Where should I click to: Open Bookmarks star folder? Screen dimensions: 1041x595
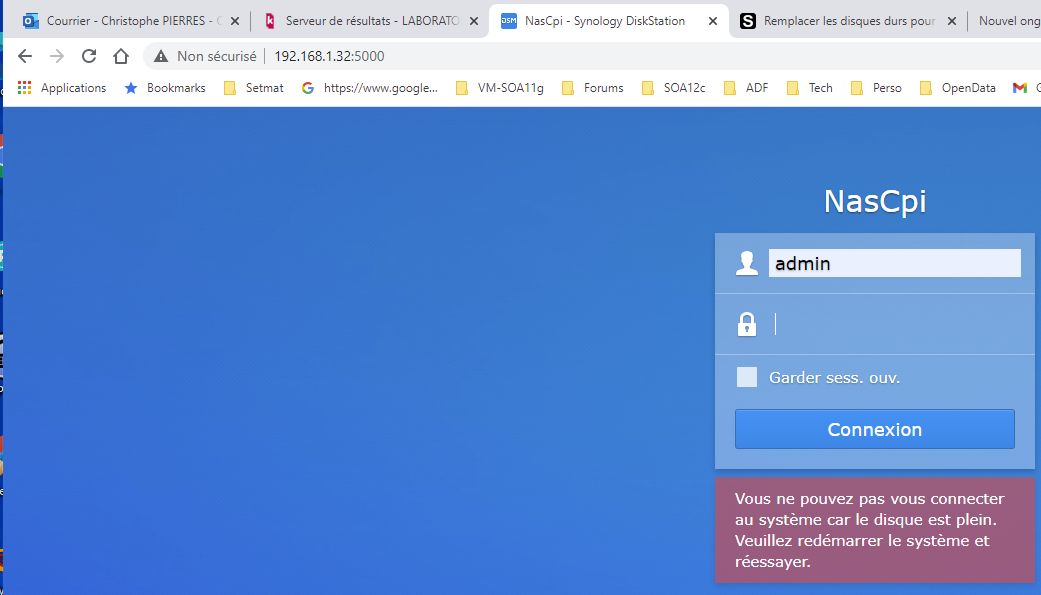point(165,88)
